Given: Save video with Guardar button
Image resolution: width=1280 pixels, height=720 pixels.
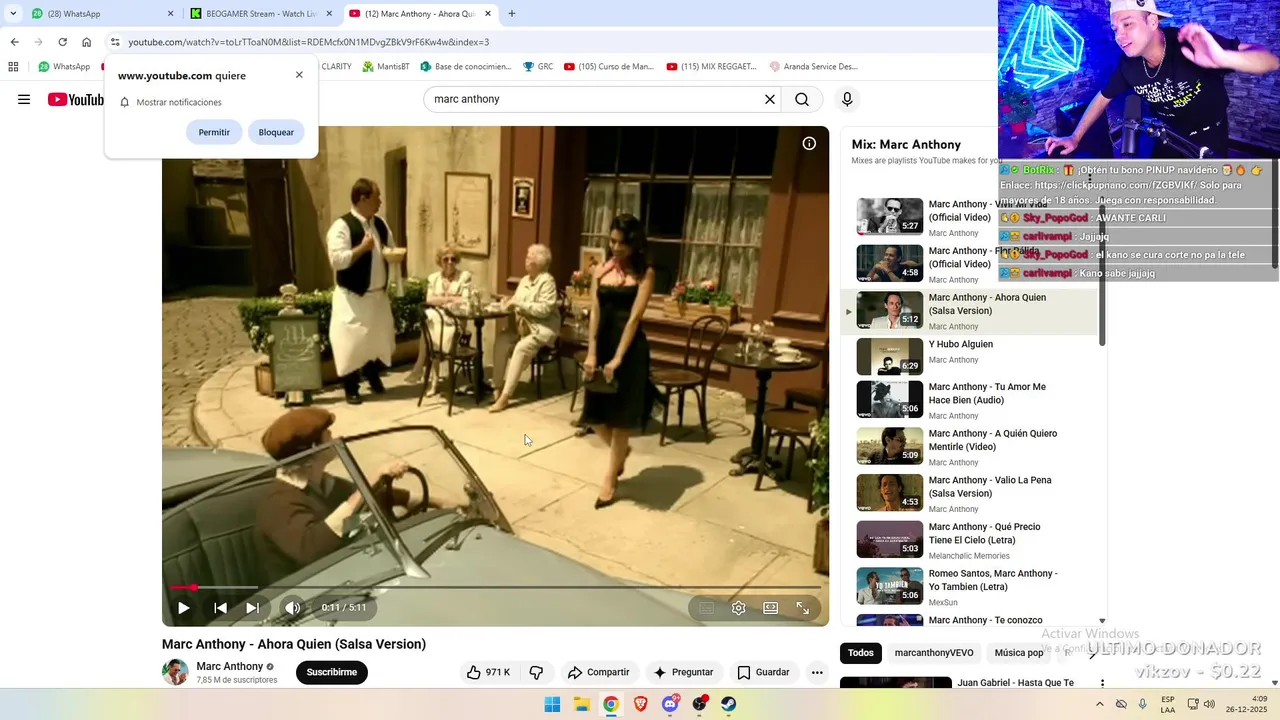Looking at the screenshot, I should coord(763,672).
